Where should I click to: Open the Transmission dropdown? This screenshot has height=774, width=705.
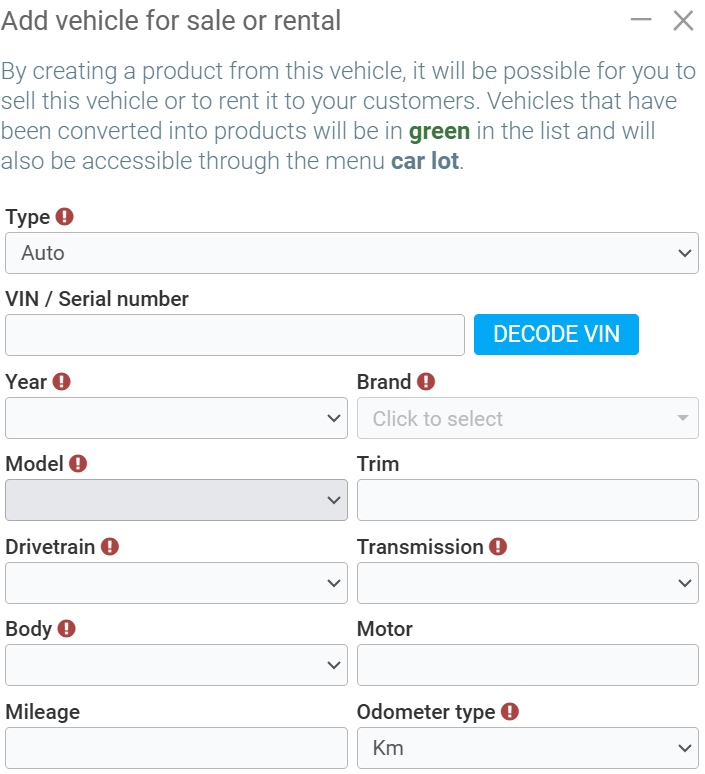click(x=527, y=583)
